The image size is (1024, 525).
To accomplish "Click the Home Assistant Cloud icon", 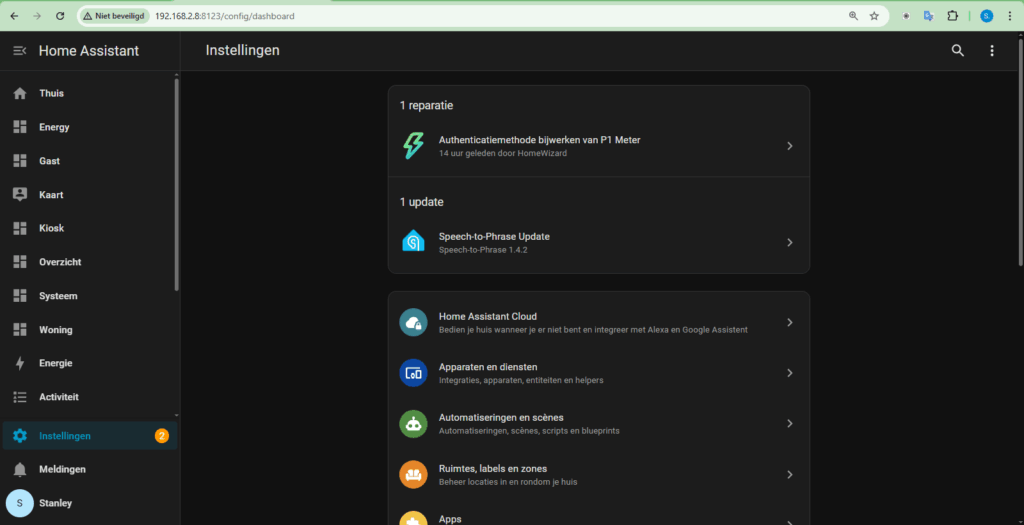I will [x=413, y=322].
